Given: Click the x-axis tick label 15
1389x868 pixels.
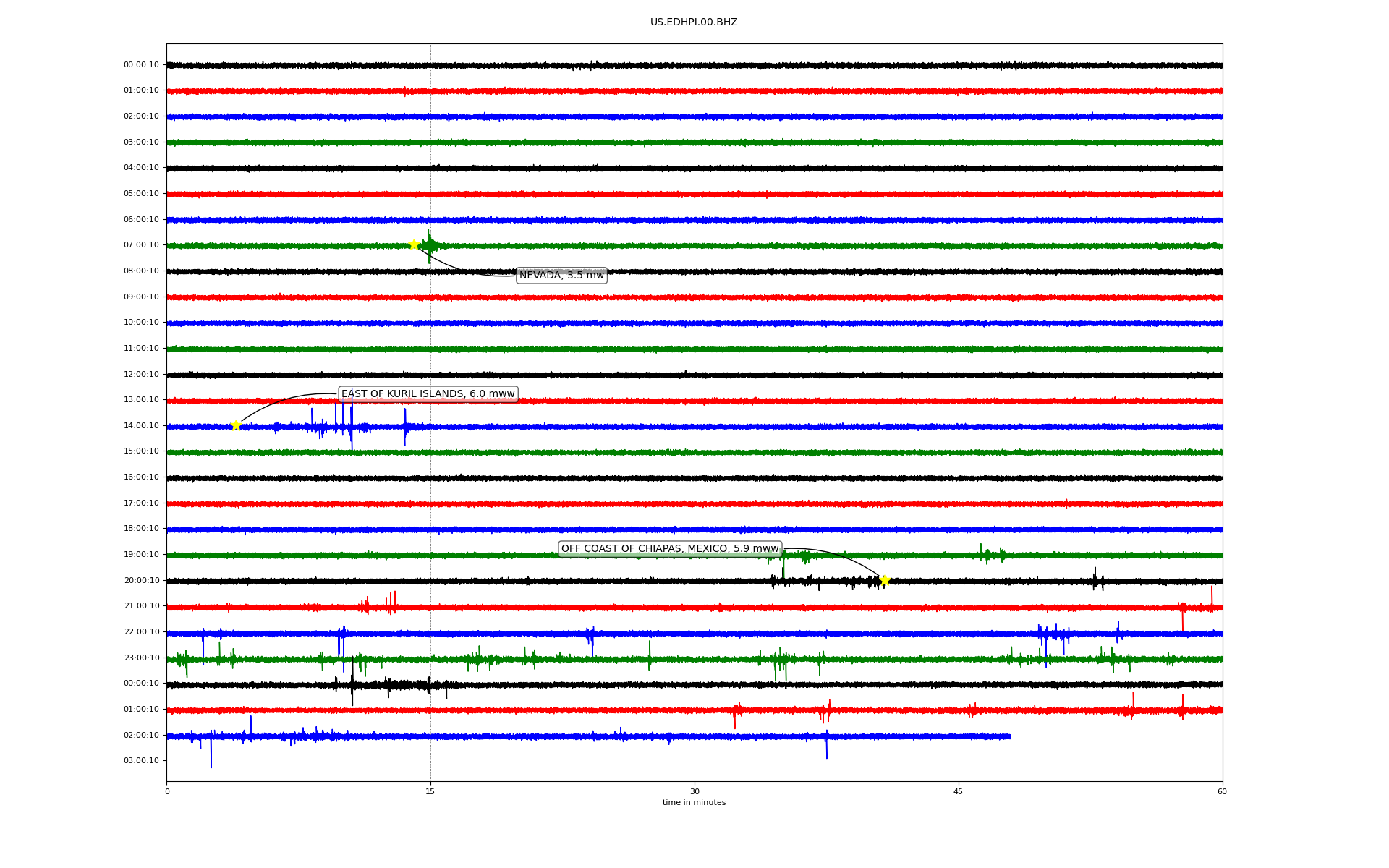Looking at the screenshot, I should [430, 792].
